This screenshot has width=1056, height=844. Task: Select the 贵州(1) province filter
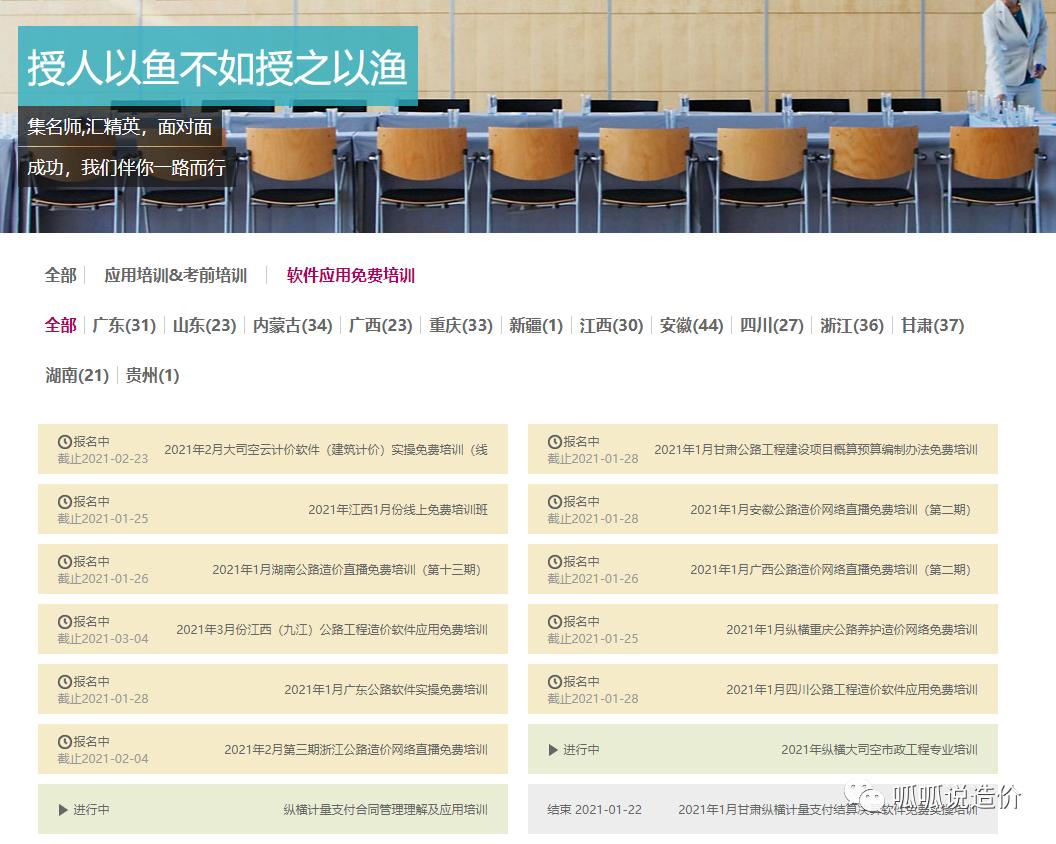153,375
